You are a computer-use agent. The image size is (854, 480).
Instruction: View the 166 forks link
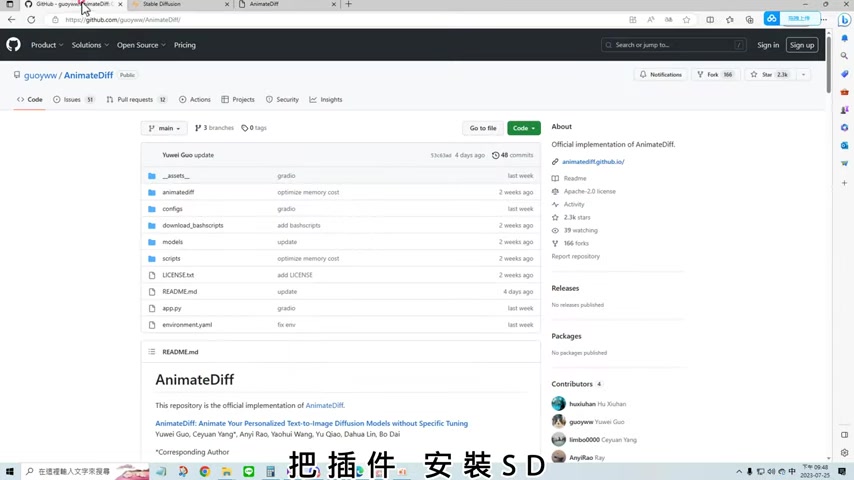pos(576,244)
